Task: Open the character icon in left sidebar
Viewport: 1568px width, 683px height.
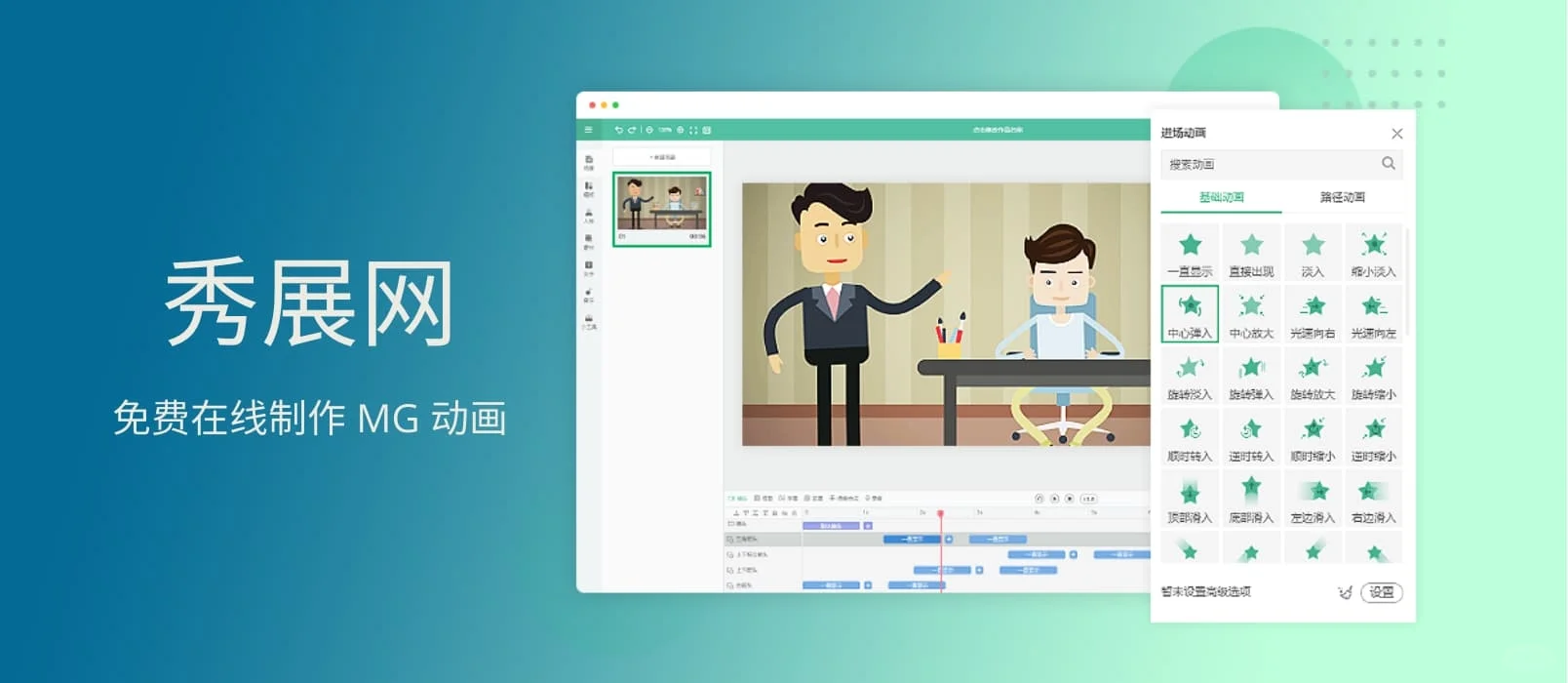Action: pyautogui.click(x=589, y=214)
